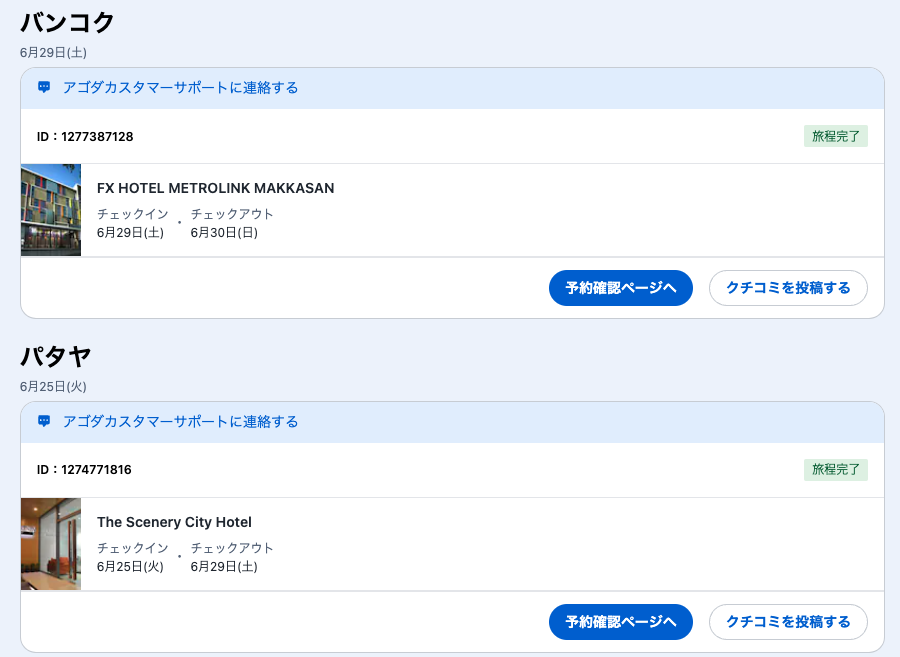Click chat icon in Bangkok booking banner
The width and height of the screenshot is (900, 657).
point(44,88)
